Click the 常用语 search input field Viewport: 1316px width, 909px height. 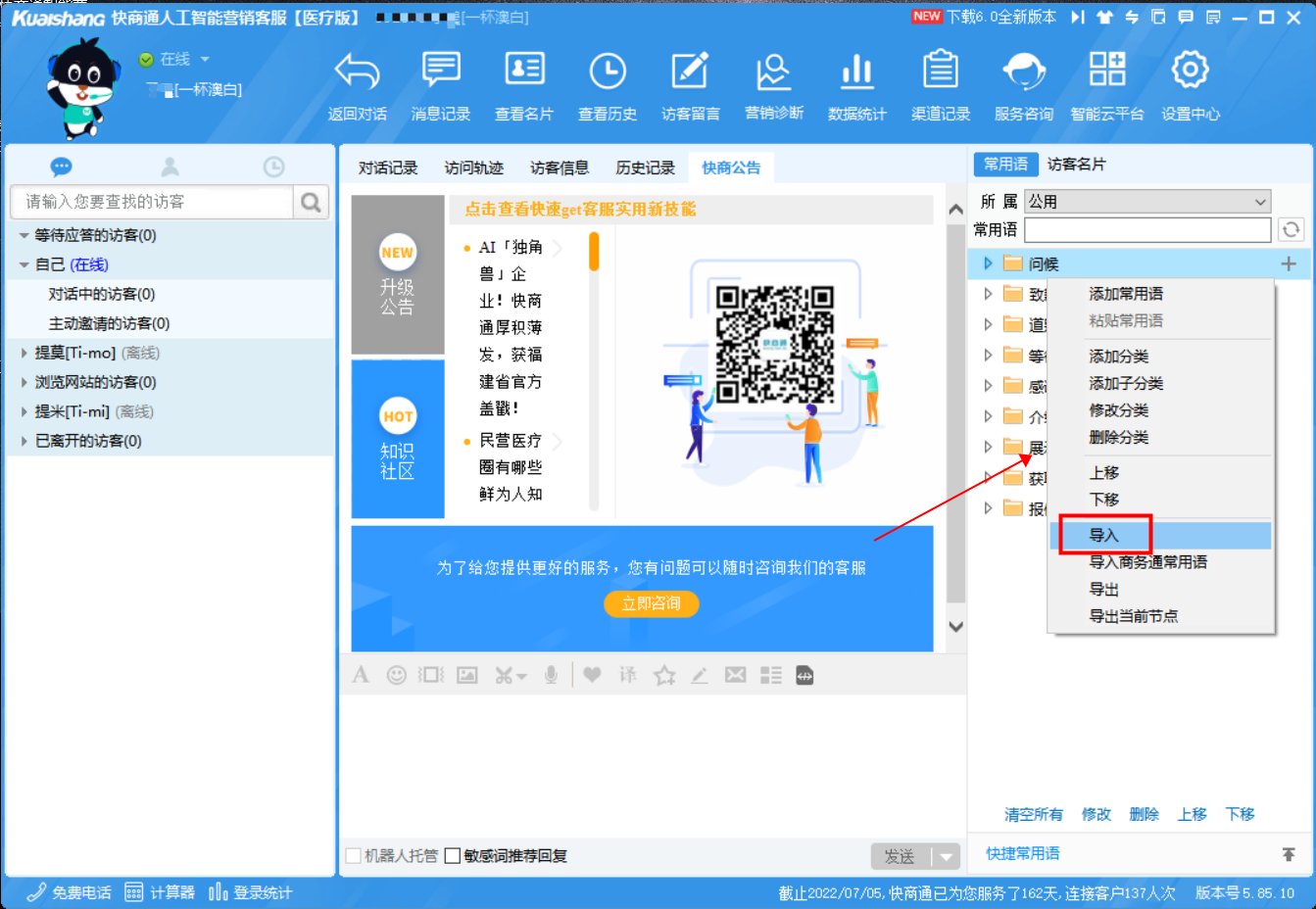(x=1147, y=229)
